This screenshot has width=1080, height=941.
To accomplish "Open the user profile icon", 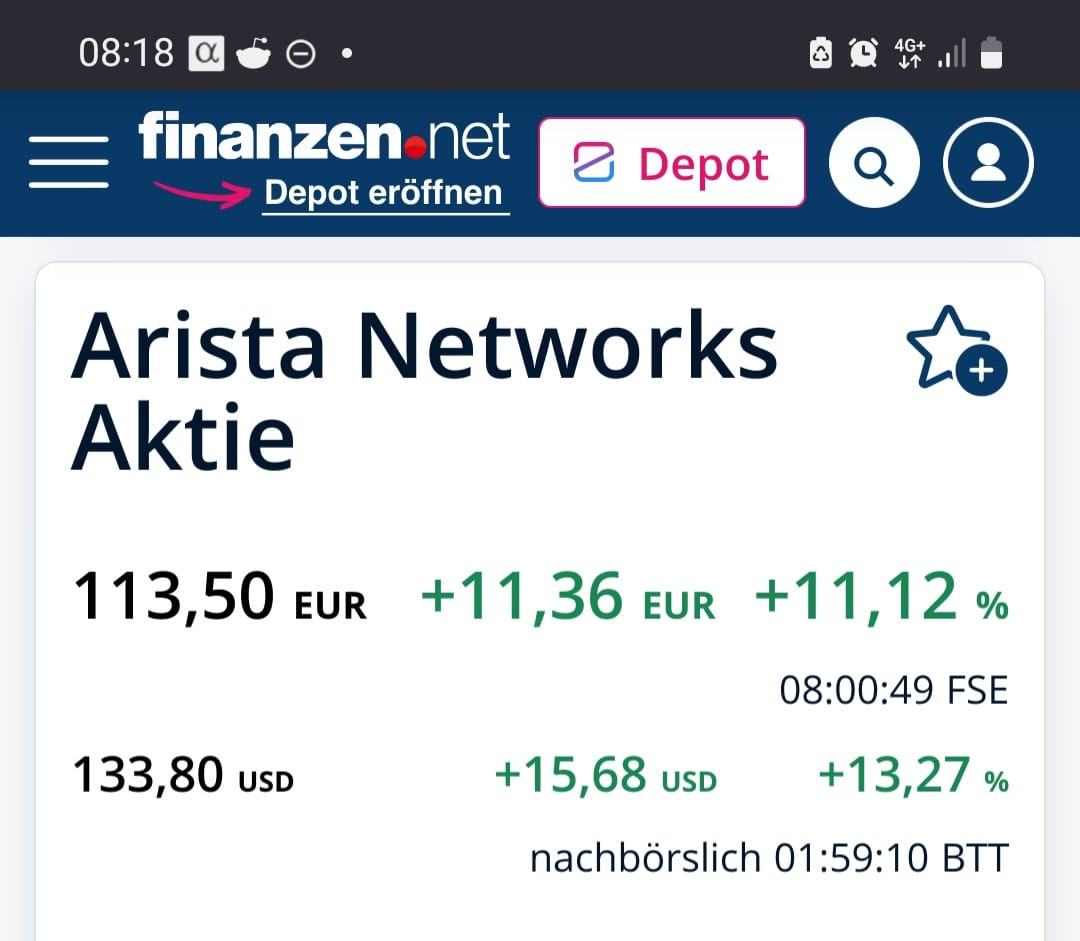I will pyautogui.click(x=988, y=164).
